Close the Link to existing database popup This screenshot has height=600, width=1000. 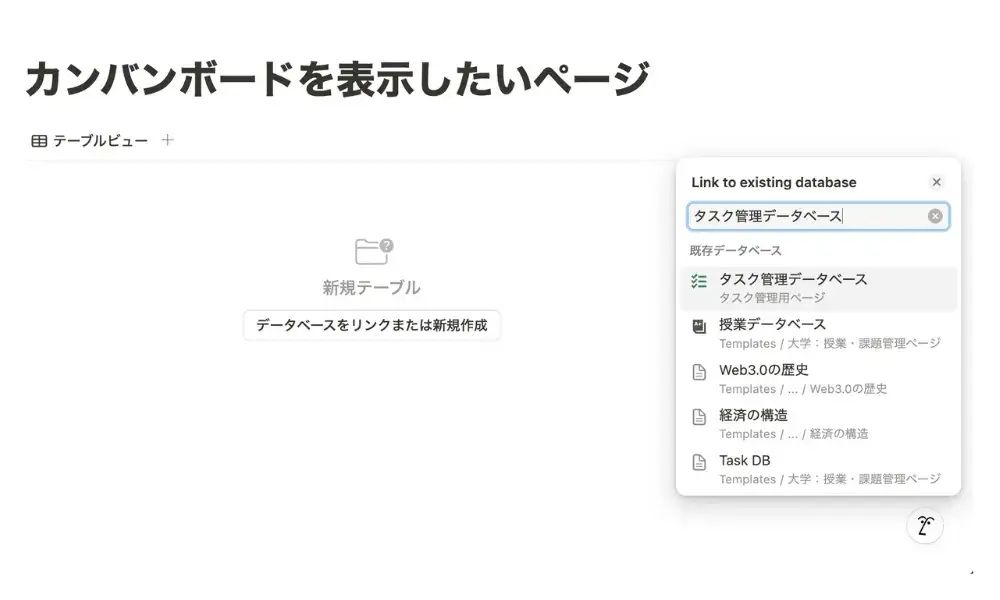click(x=936, y=182)
